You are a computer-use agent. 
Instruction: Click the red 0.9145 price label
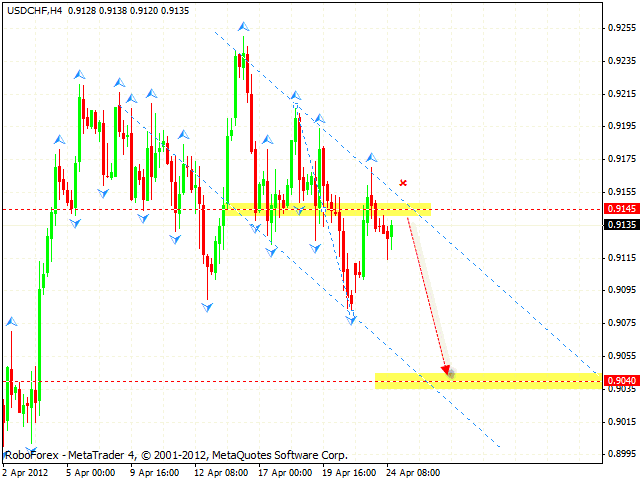[621, 209]
